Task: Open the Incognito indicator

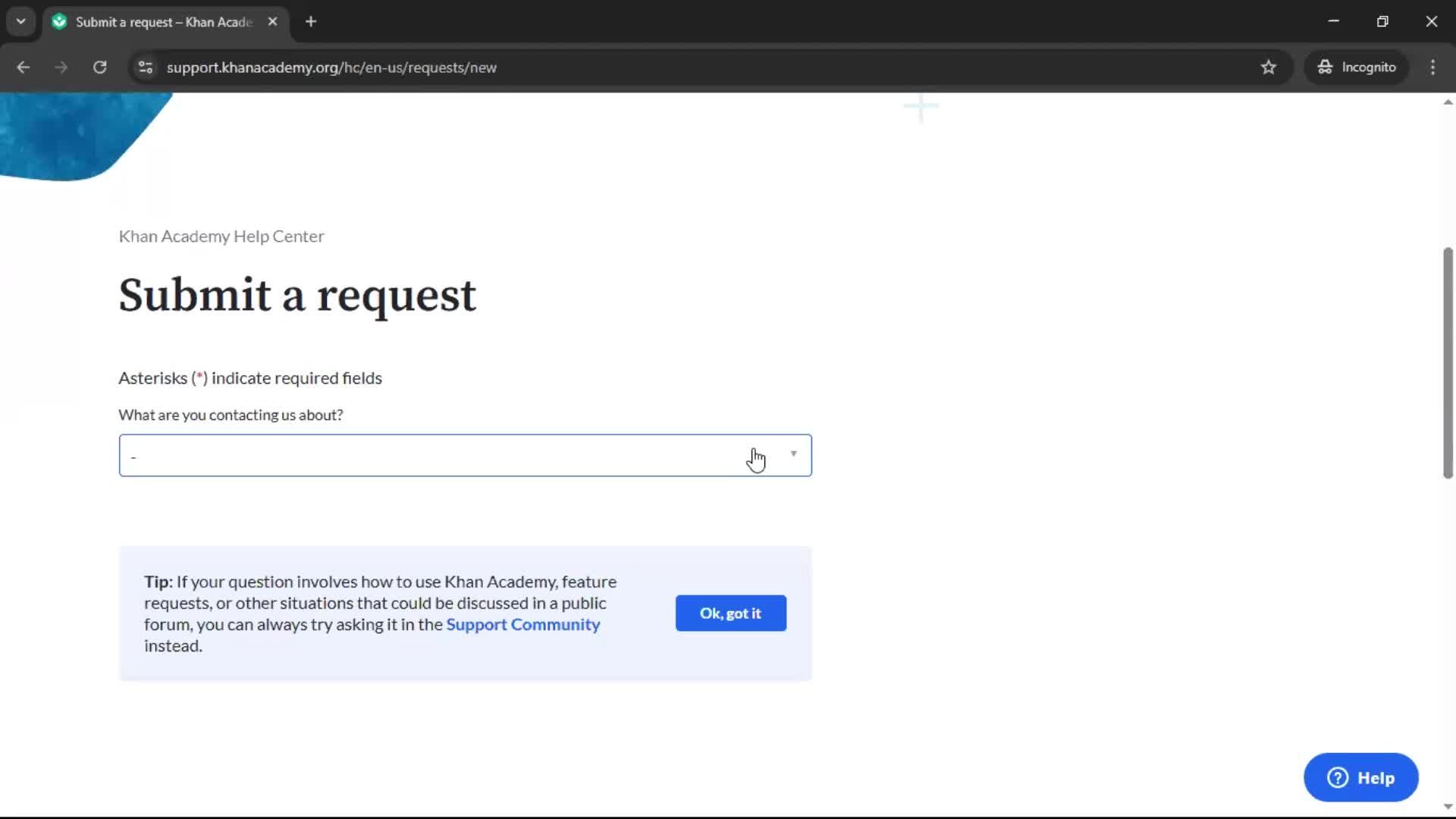Action: 1357,67
